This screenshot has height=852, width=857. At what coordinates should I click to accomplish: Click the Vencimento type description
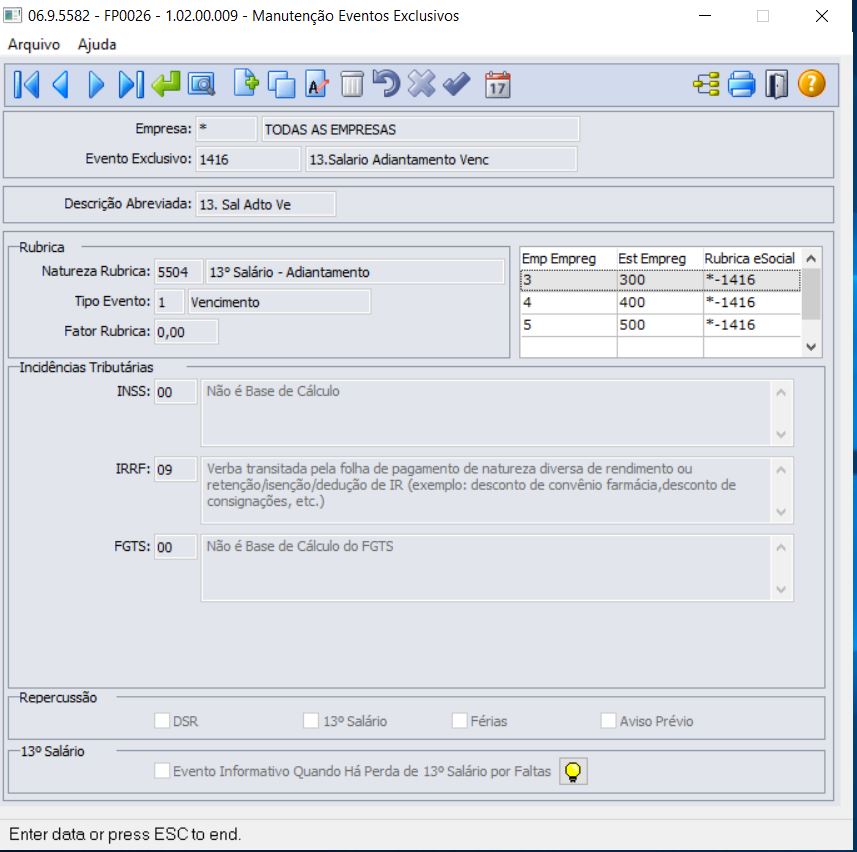tap(279, 302)
